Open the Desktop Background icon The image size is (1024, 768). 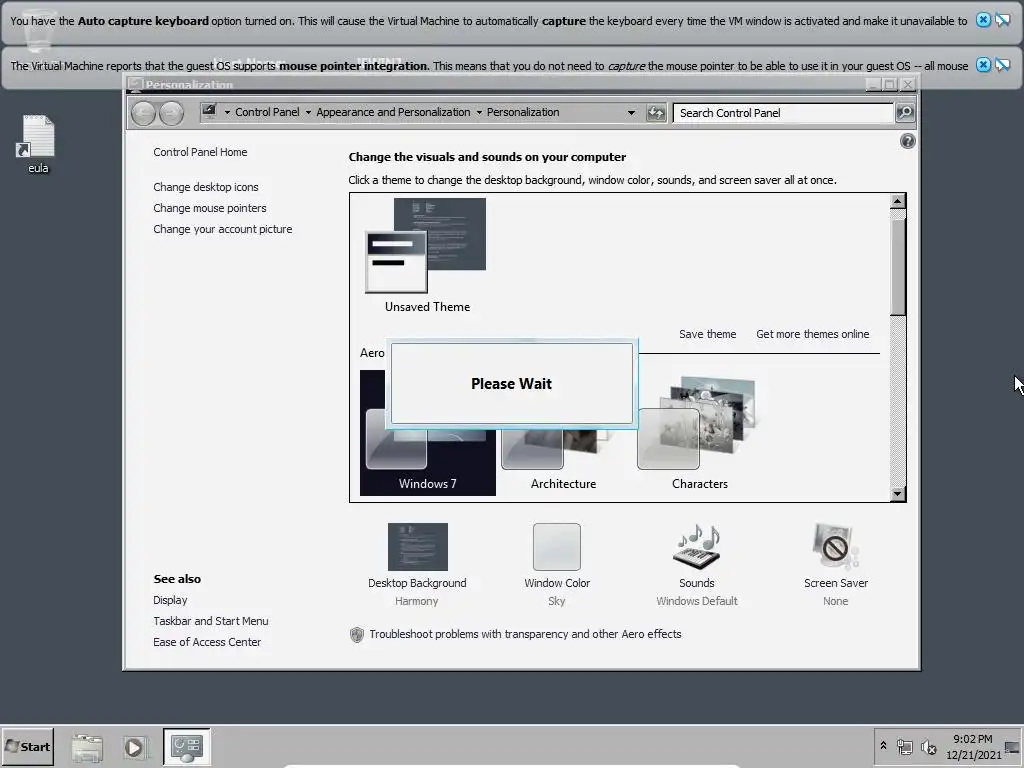coord(417,547)
